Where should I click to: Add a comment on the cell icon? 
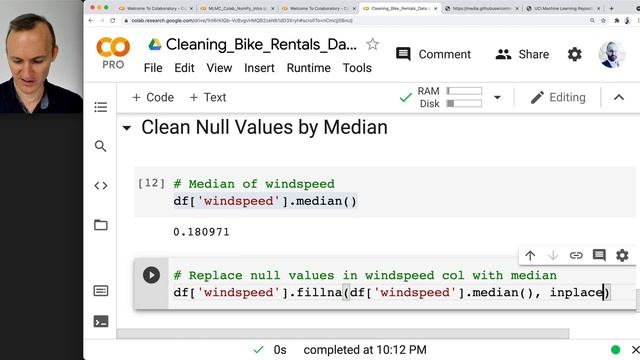(x=599, y=256)
